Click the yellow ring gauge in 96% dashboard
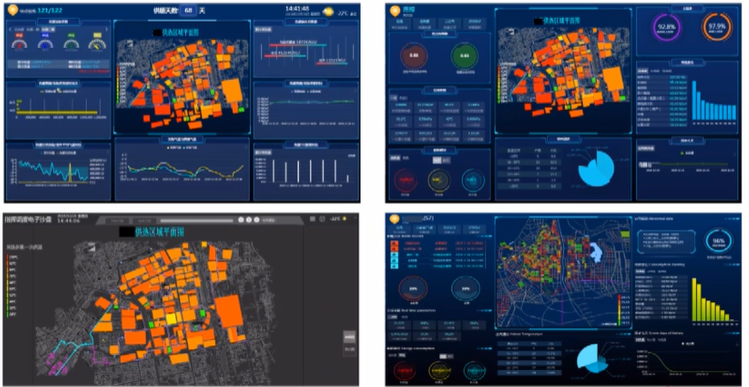The width and height of the screenshot is (749, 387). click(x=439, y=370)
